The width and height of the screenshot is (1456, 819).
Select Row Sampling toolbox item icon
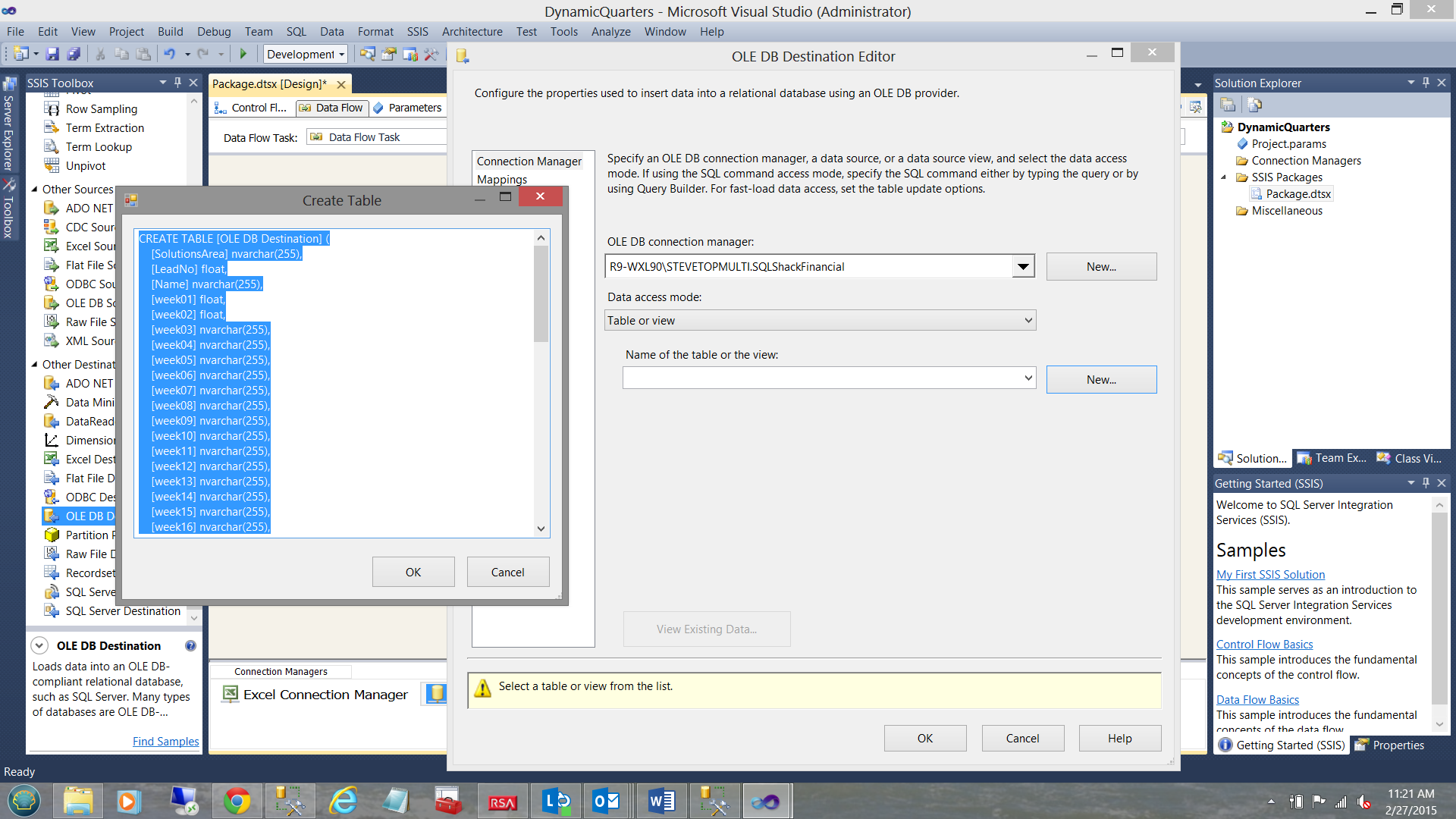coord(52,108)
